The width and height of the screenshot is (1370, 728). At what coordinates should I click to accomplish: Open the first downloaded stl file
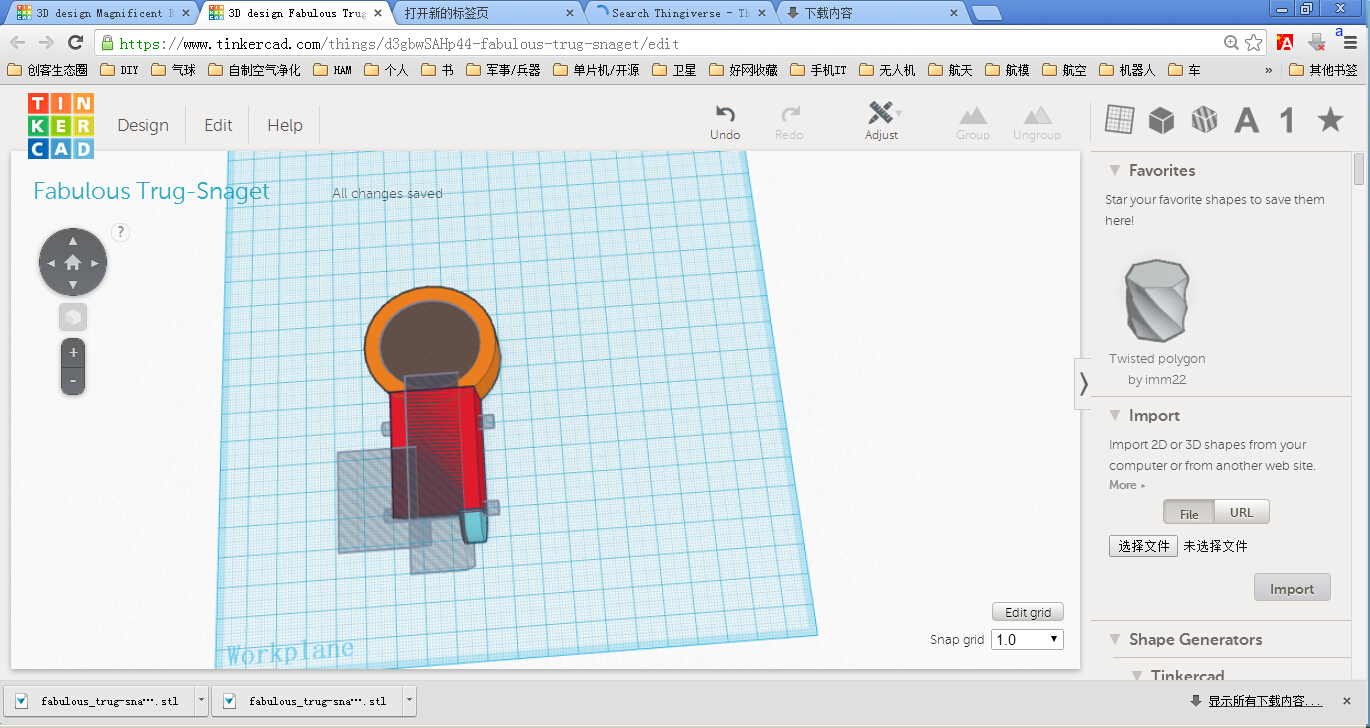pos(100,701)
